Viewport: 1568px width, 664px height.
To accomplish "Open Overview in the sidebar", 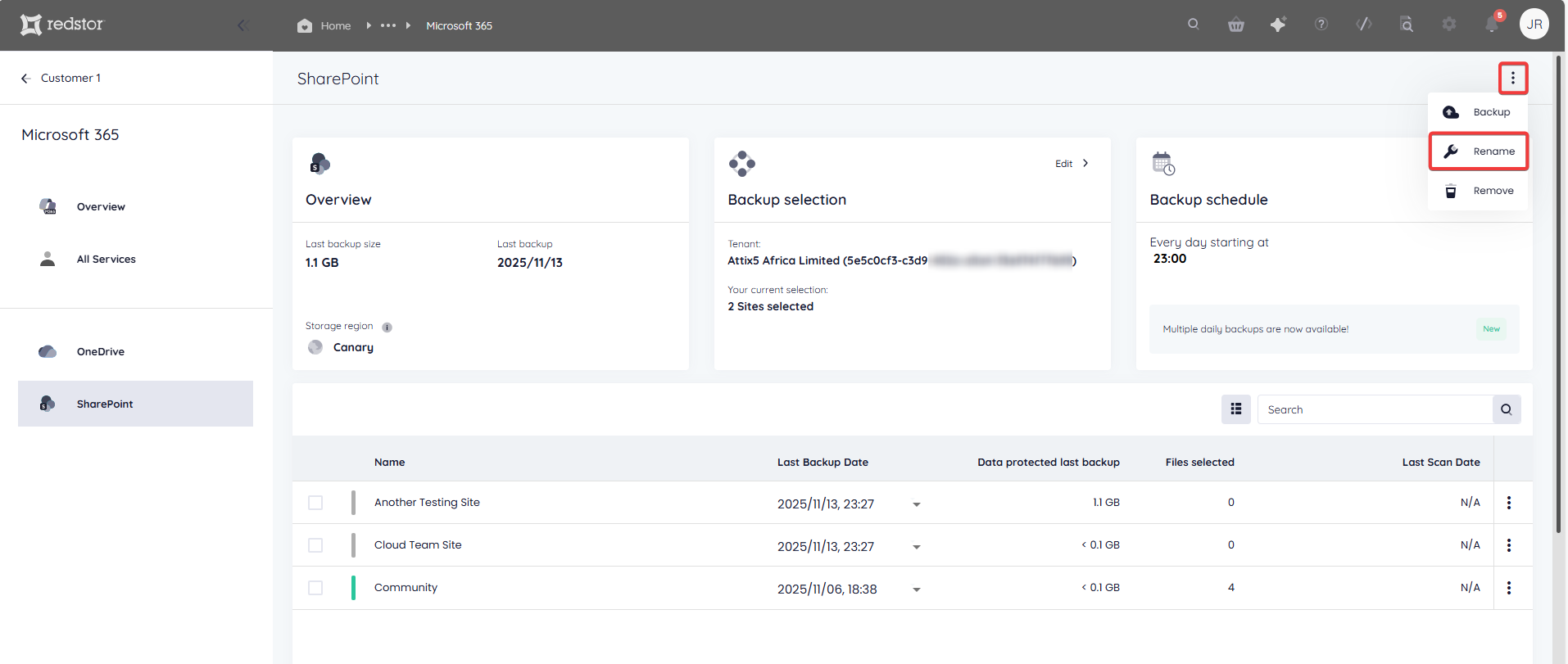I will pyautogui.click(x=135, y=206).
